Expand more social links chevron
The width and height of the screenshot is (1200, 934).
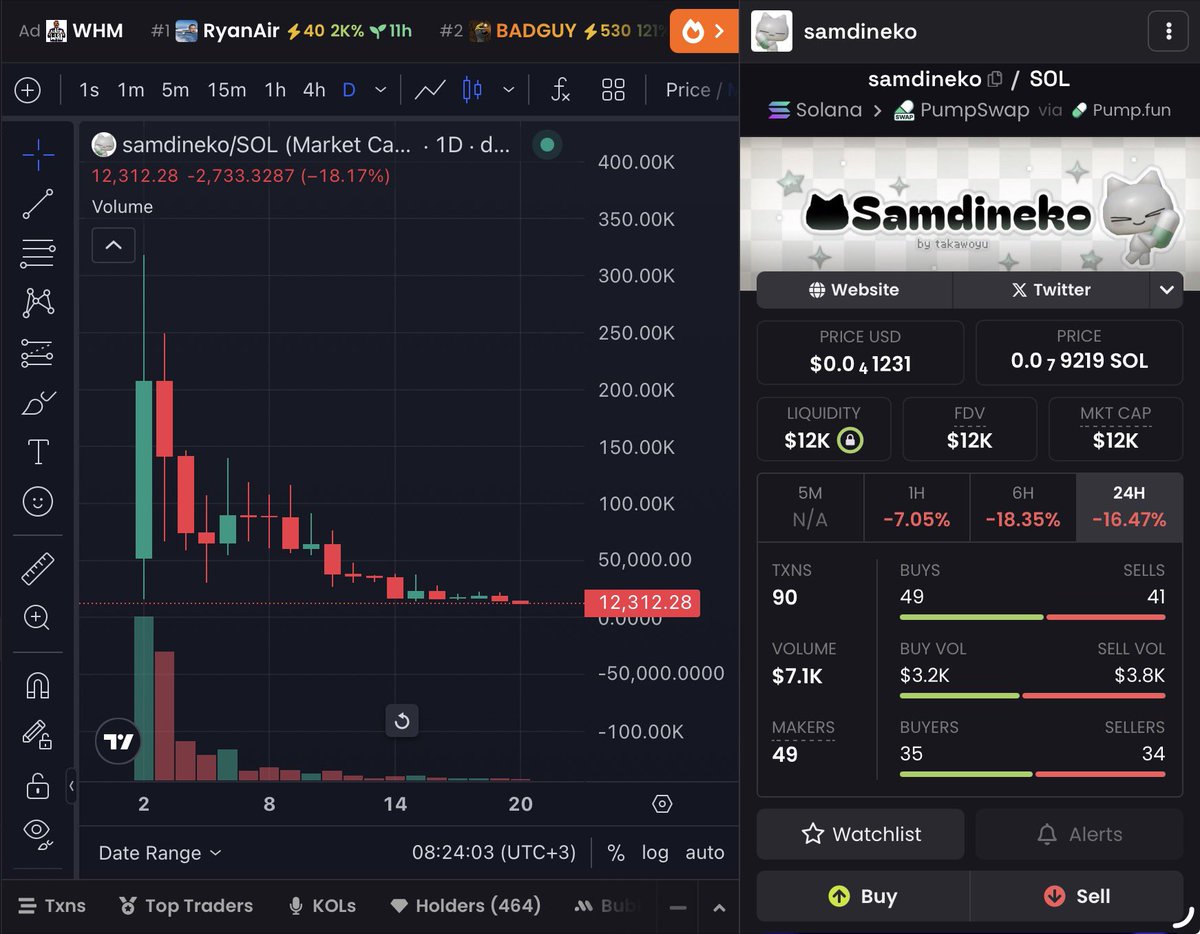click(x=1166, y=290)
